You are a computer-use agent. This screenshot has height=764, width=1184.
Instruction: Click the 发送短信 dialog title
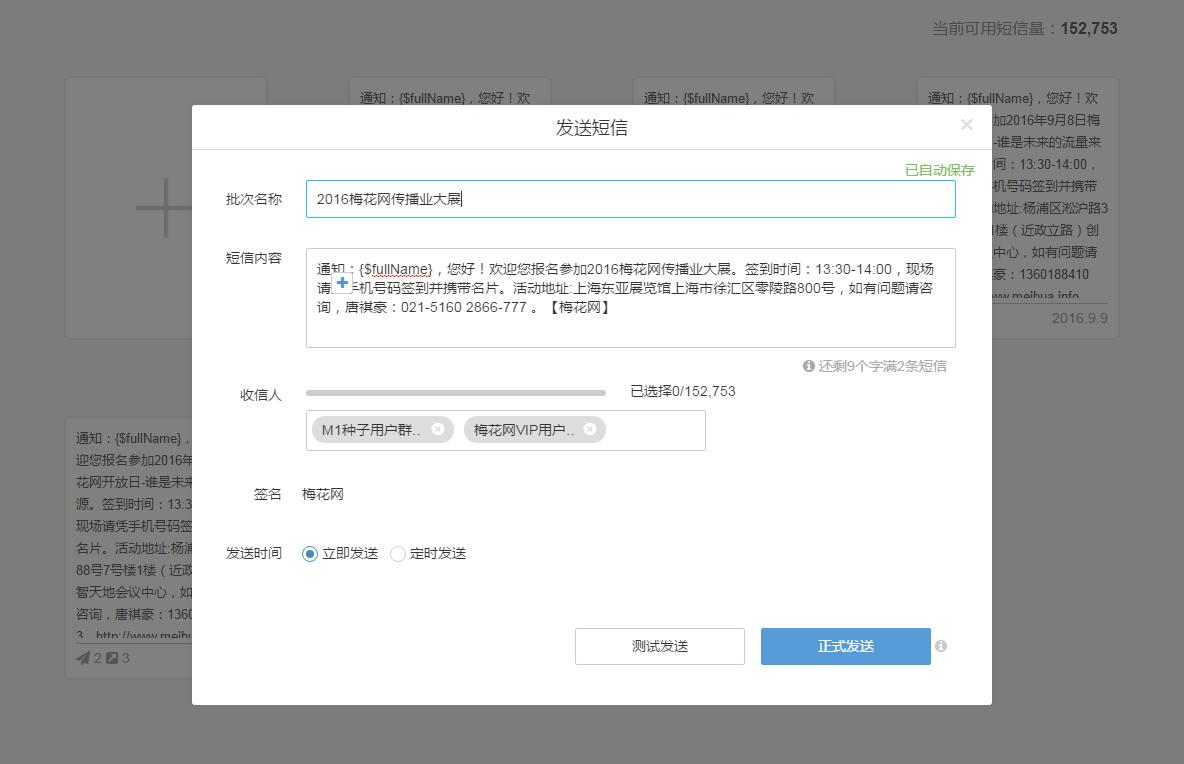point(592,128)
